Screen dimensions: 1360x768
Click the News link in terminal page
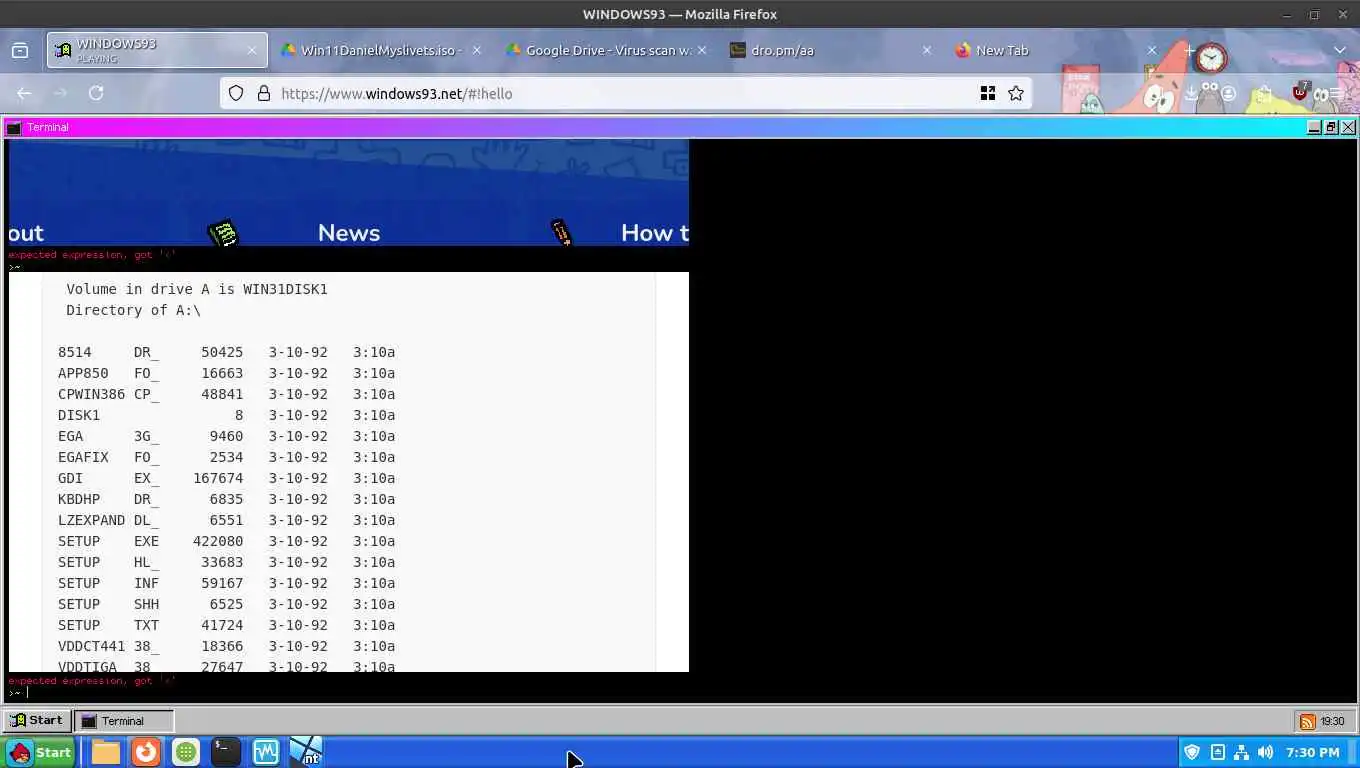tap(349, 233)
